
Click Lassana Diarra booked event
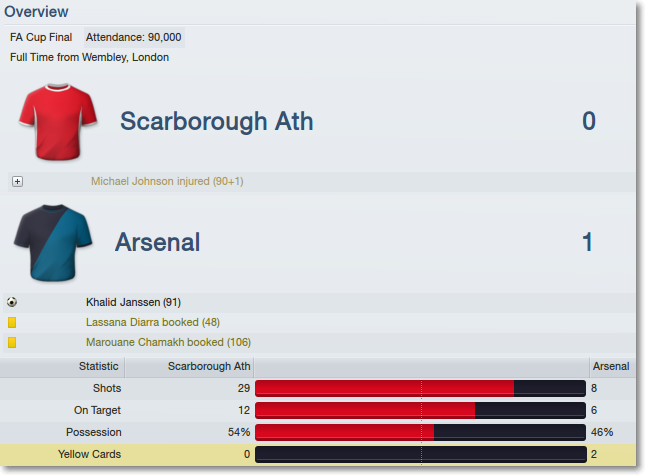153,322
